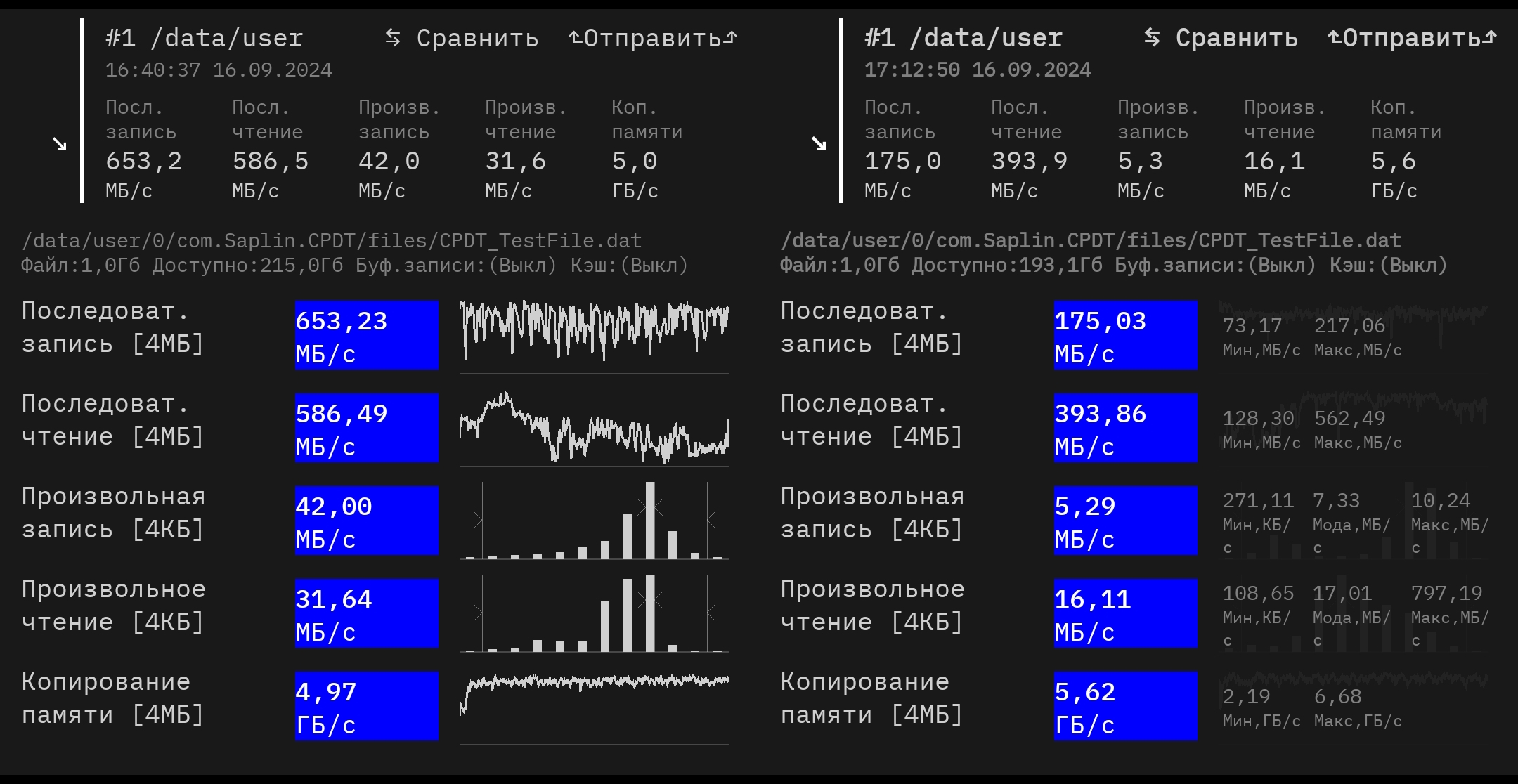Click the right panel's expand arrow icon
Viewport: 1518px width, 784px height.
pos(819,144)
